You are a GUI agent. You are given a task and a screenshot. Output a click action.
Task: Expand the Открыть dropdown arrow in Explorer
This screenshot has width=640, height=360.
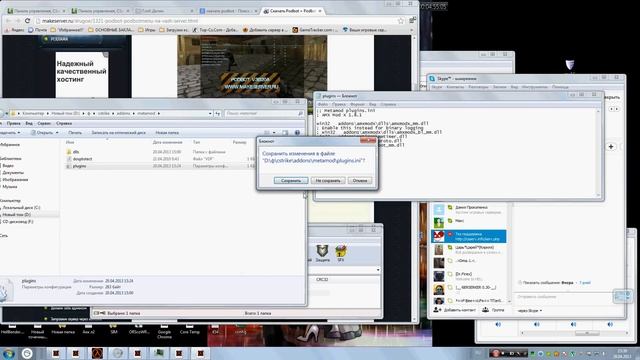point(57,133)
